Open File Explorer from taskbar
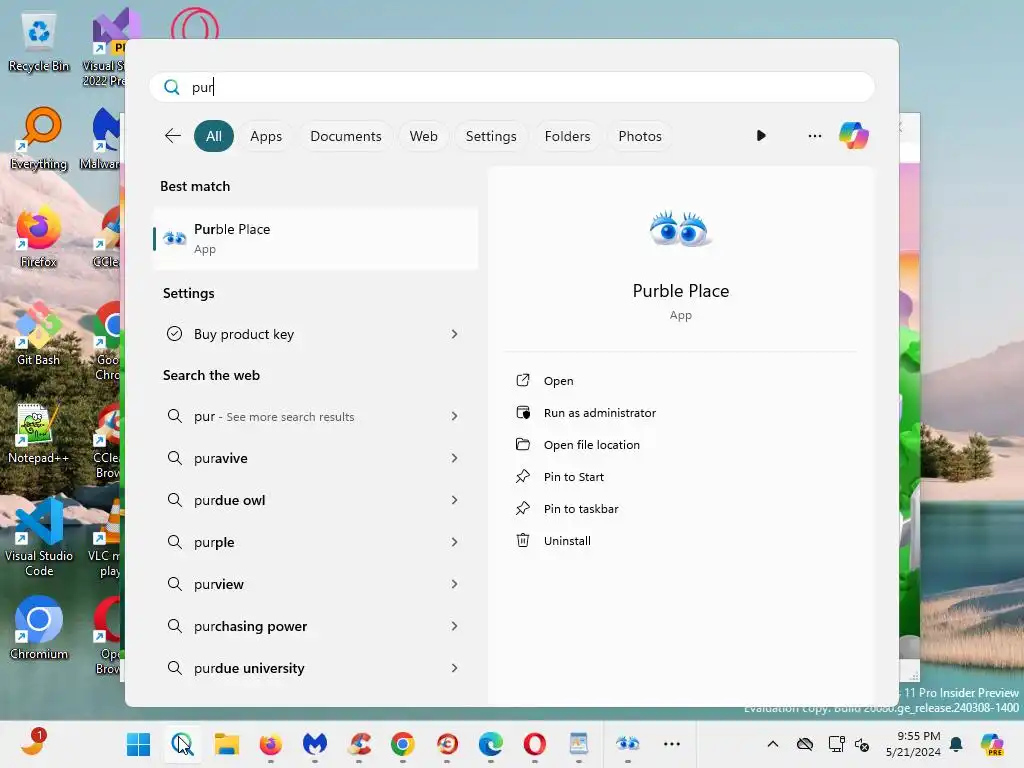Screen dimensions: 1024x768 [227, 744]
